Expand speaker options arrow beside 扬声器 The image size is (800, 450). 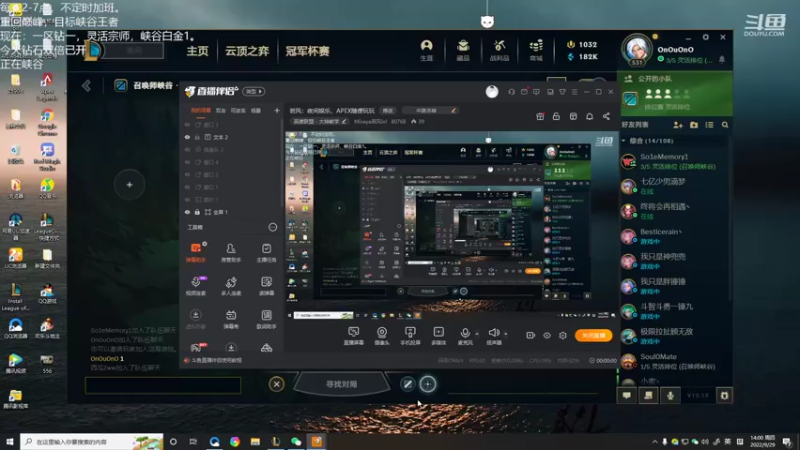[x=506, y=334]
